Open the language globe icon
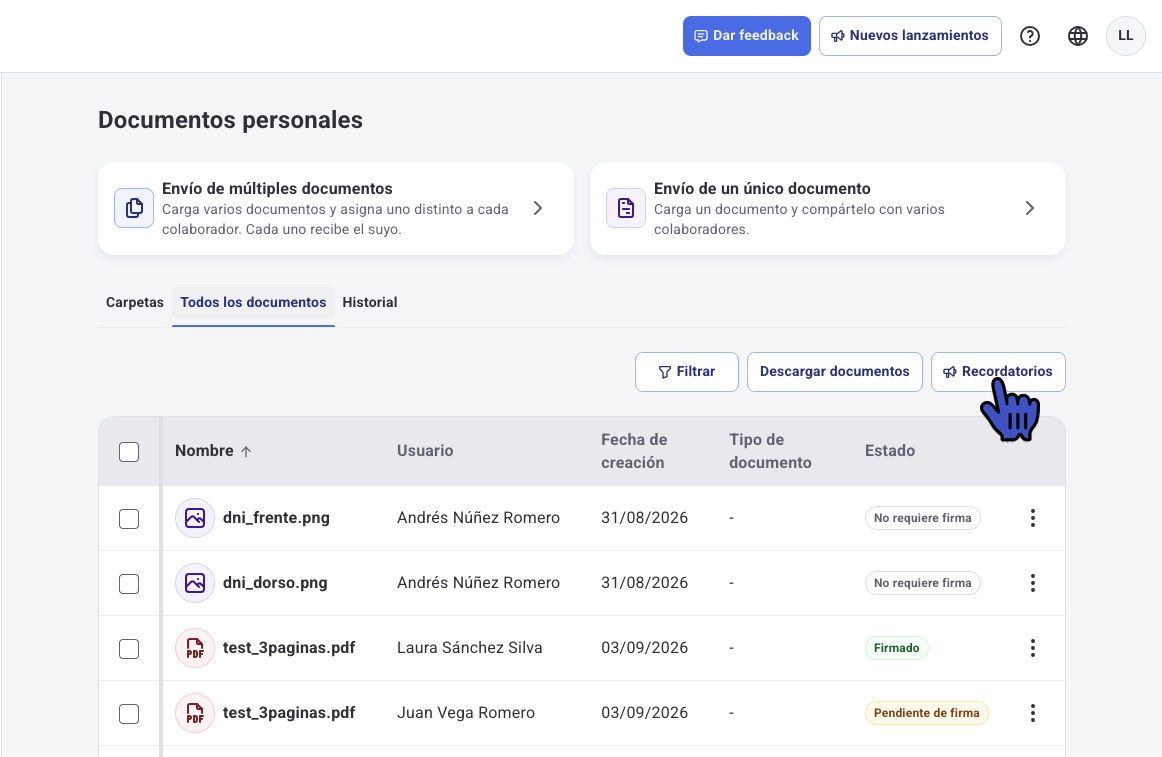The width and height of the screenshot is (1162, 757). [x=1078, y=36]
